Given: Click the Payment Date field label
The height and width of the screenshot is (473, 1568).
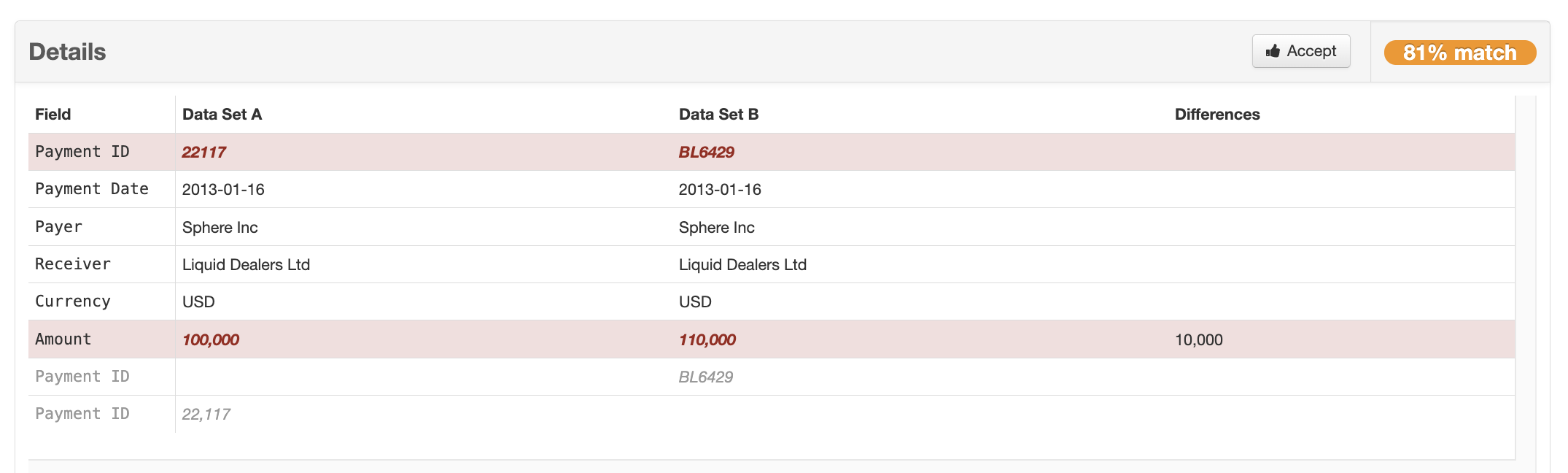Looking at the screenshot, I should click(92, 189).
